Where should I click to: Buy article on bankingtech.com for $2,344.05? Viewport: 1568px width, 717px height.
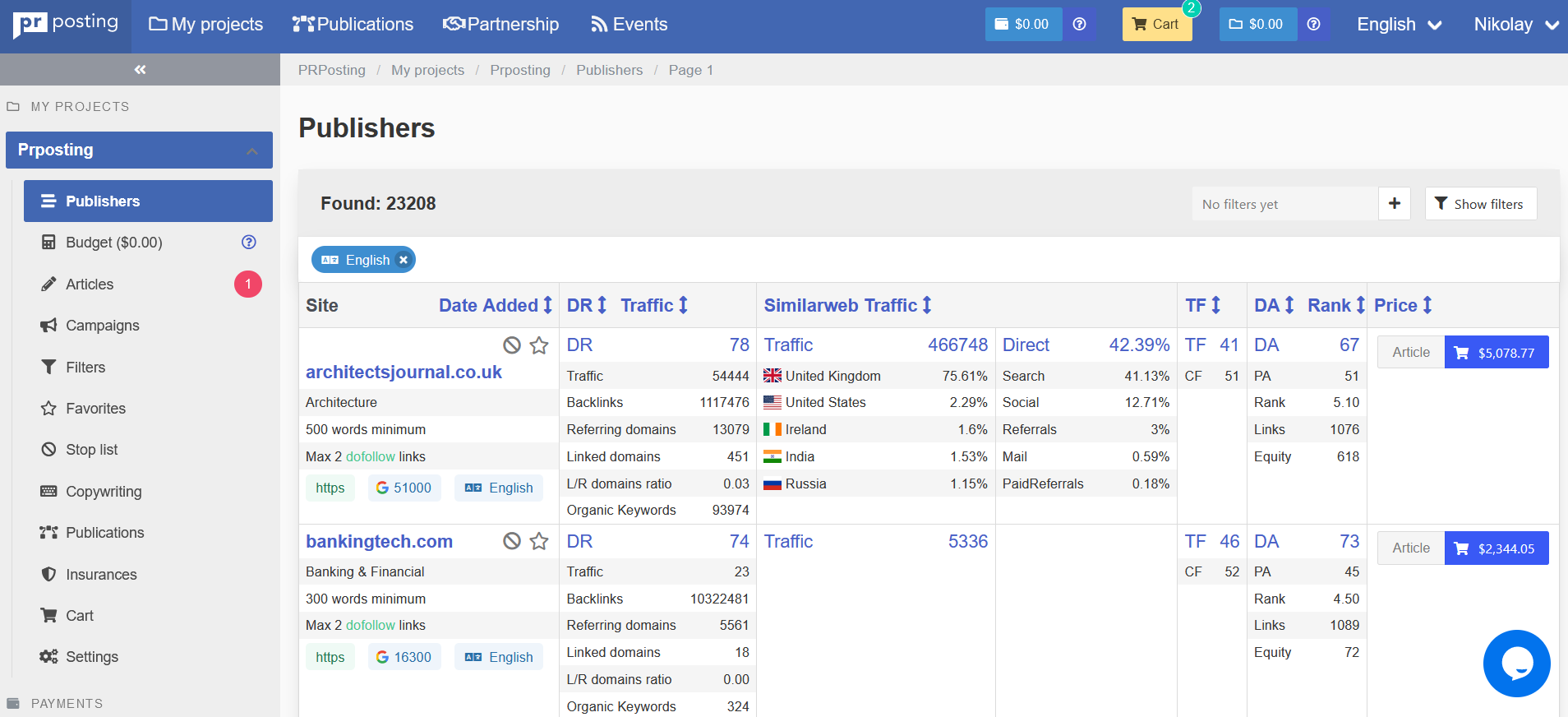click(x=1497, y=548)
